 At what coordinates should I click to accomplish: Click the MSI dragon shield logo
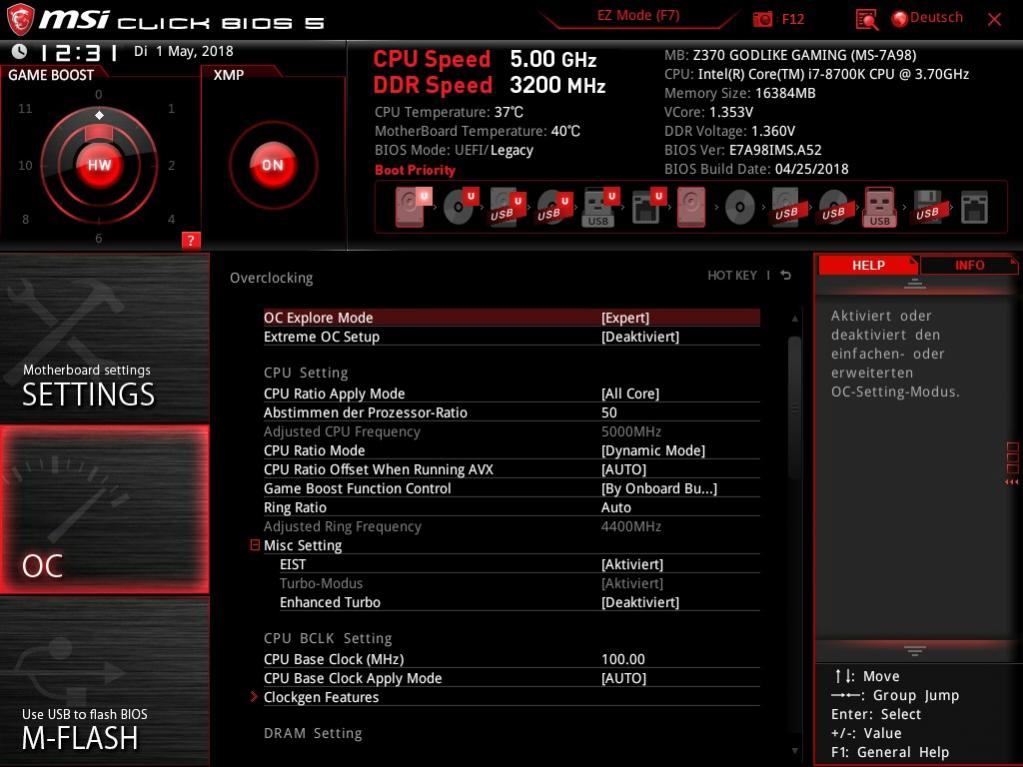click(20, 19)
